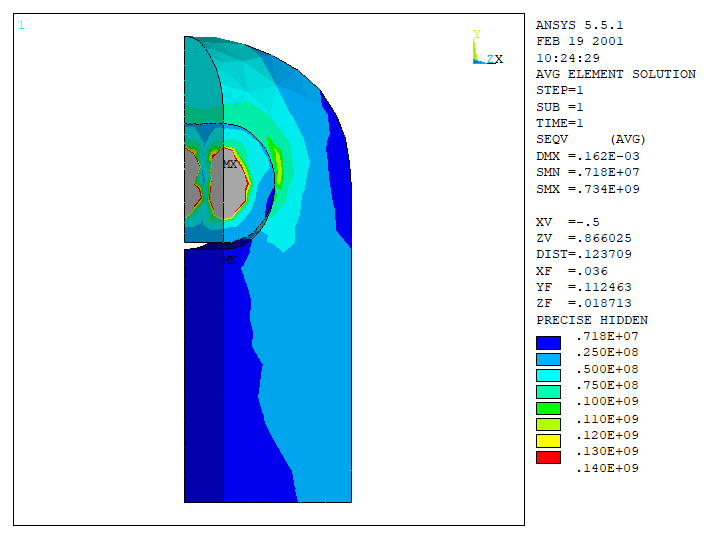Click the SEQV (AVG) label
The image size is (714, 538).
pyautogui.click(x=591, y=139)
